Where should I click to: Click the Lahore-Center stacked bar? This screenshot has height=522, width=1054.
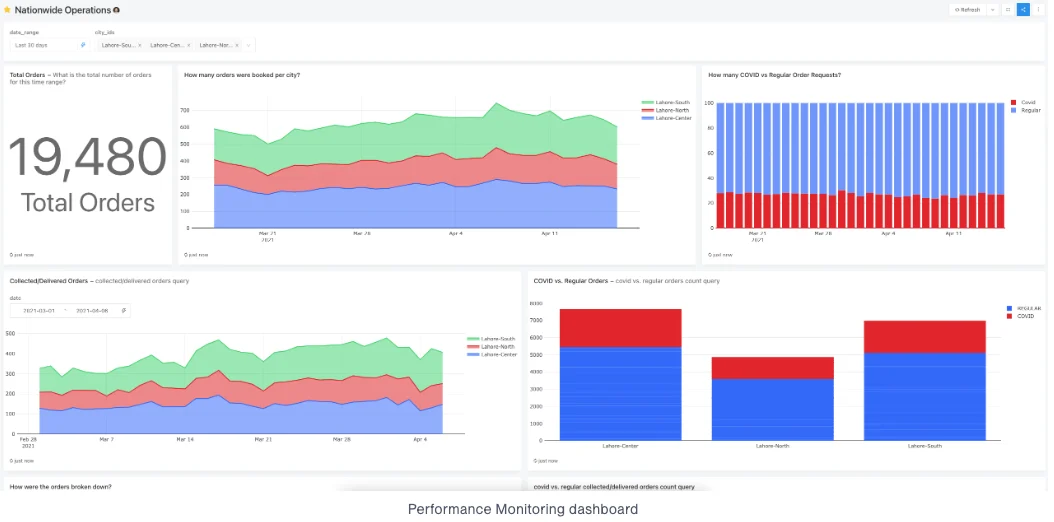pos(620,375)
